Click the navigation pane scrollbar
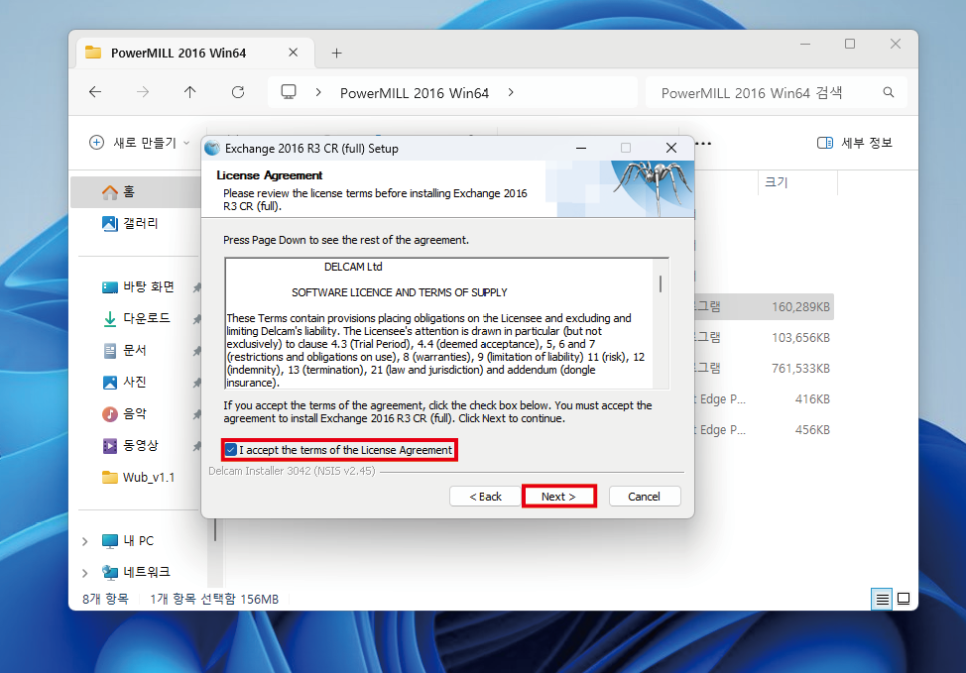Viewport: 966px width, 673px height. tap(215, 531)
